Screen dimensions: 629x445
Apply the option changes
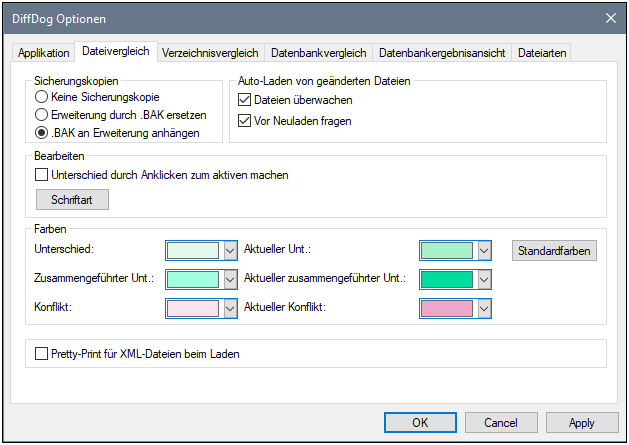coord(582,423)
